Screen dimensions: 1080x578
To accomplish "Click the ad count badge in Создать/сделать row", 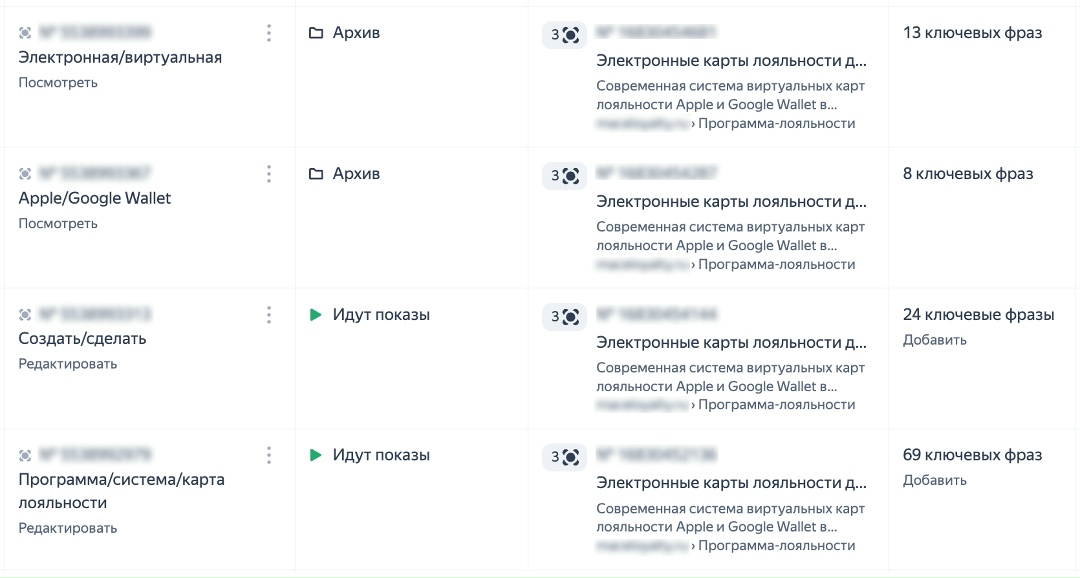I will click(564, 317).
